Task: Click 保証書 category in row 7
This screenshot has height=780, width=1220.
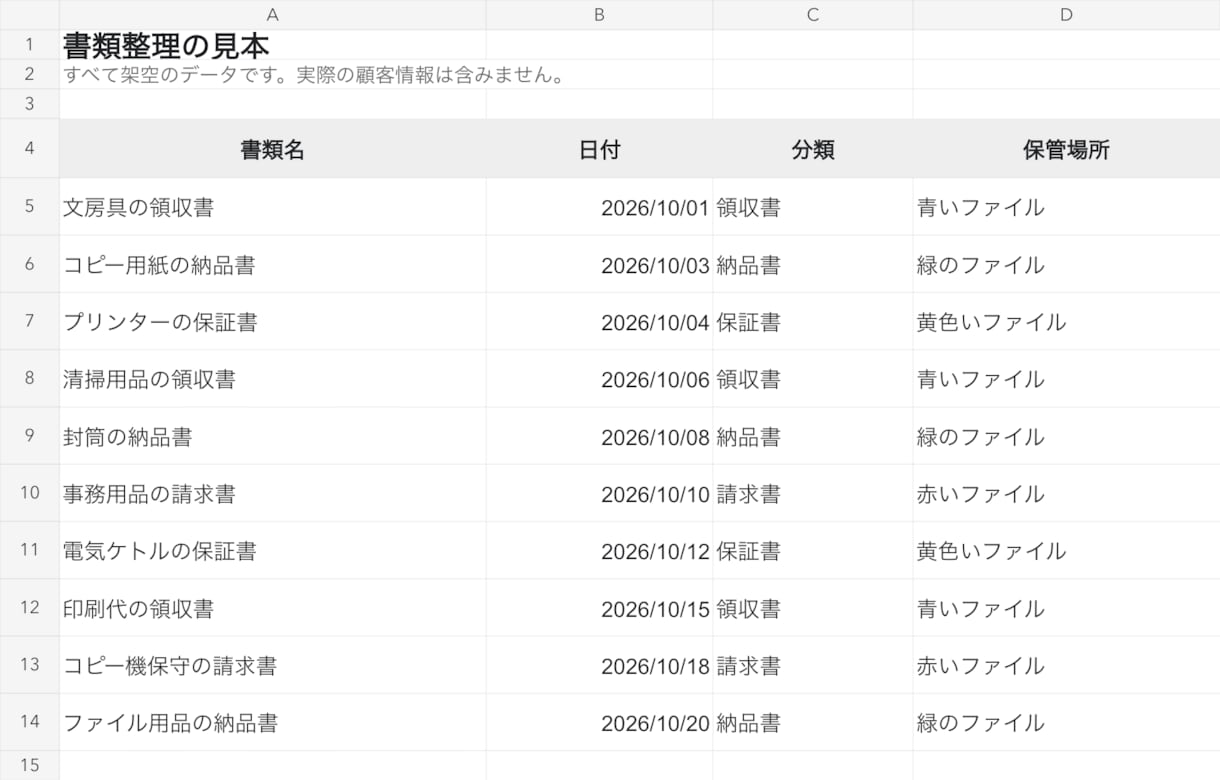Action: [x=812, y=321]
